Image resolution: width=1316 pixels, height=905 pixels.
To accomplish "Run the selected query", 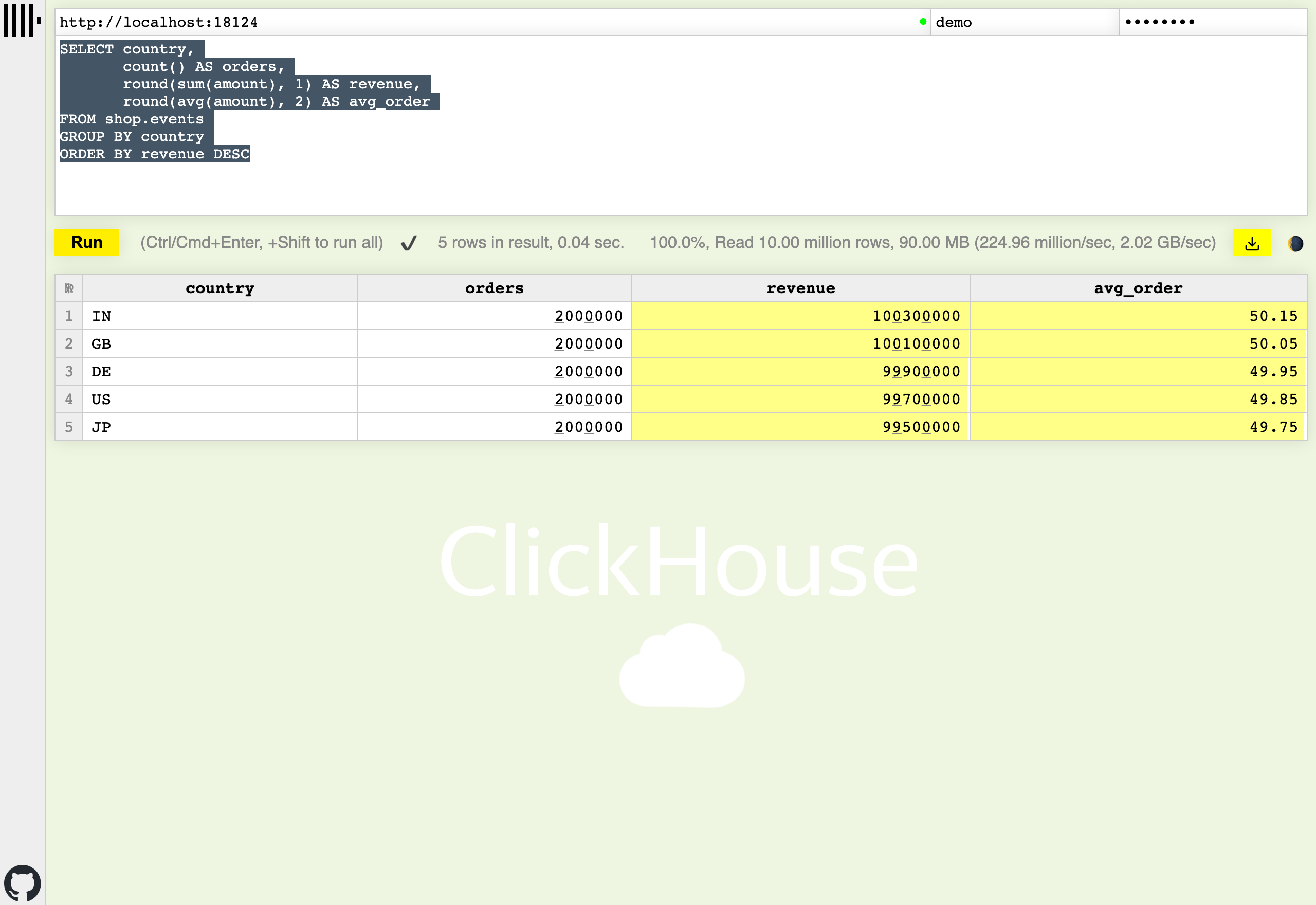I will tap(87, 243).
